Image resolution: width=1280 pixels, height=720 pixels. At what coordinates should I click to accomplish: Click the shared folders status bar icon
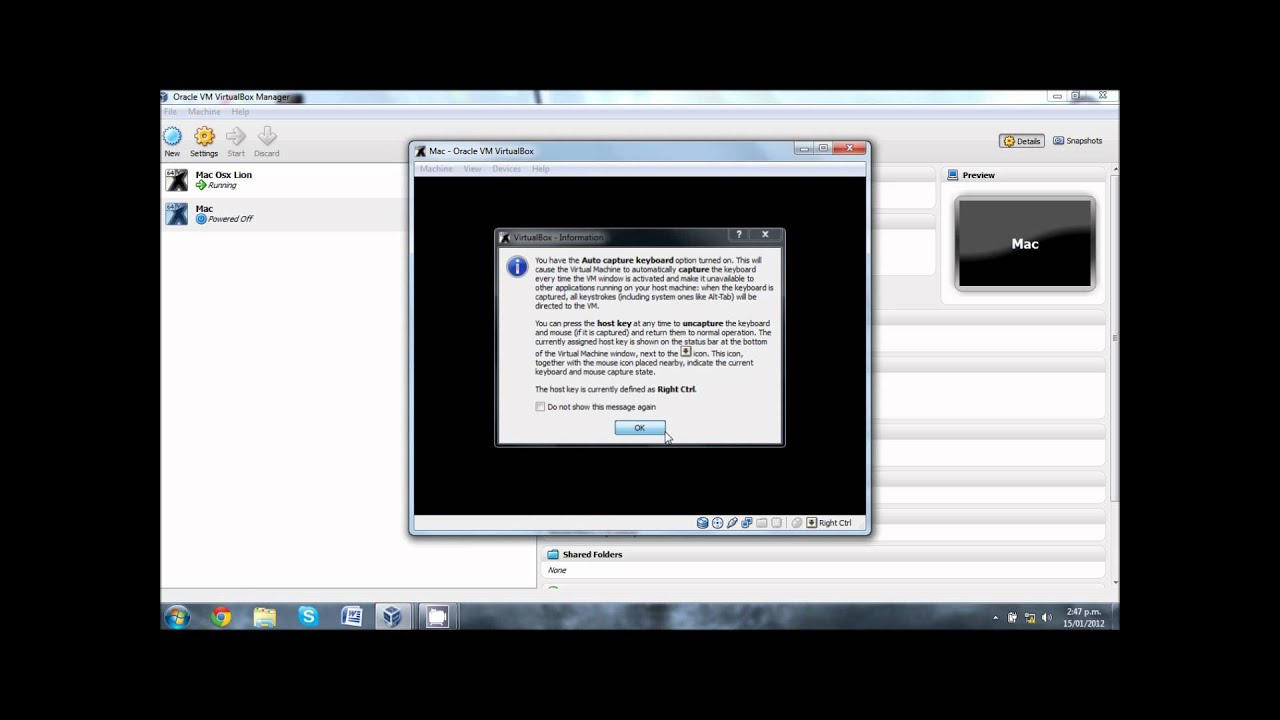tap(762, 523)
